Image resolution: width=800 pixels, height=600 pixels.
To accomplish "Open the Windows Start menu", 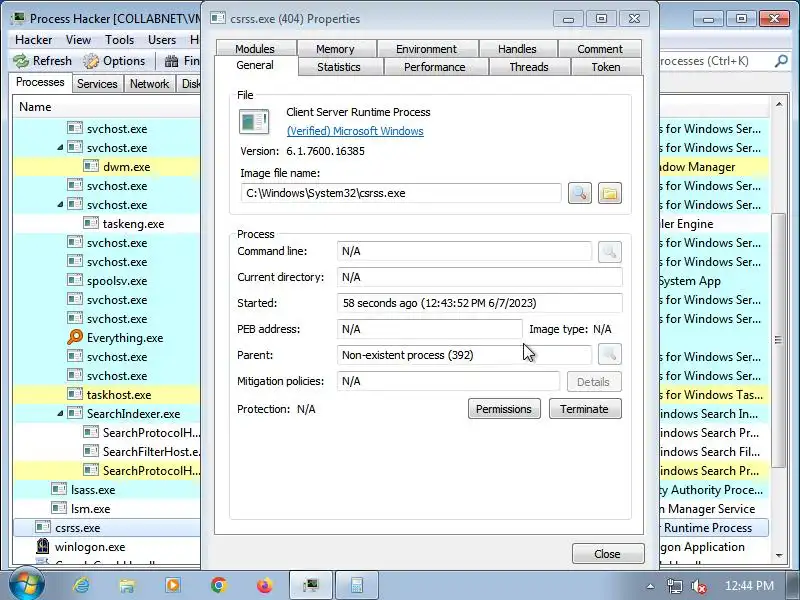I will tap(26, 584).
